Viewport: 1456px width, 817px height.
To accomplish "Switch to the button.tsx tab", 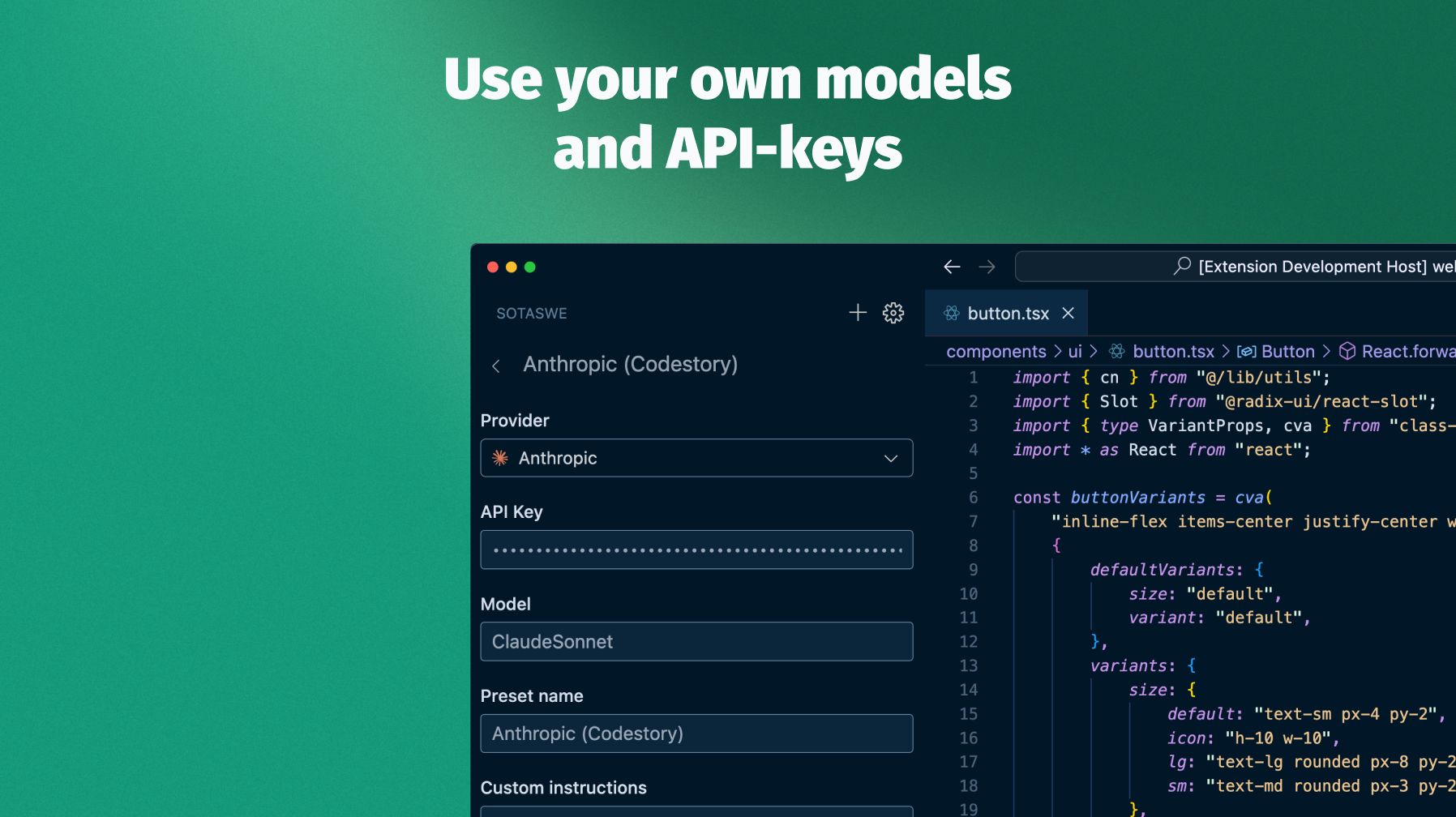I will tap(1006, 313).
